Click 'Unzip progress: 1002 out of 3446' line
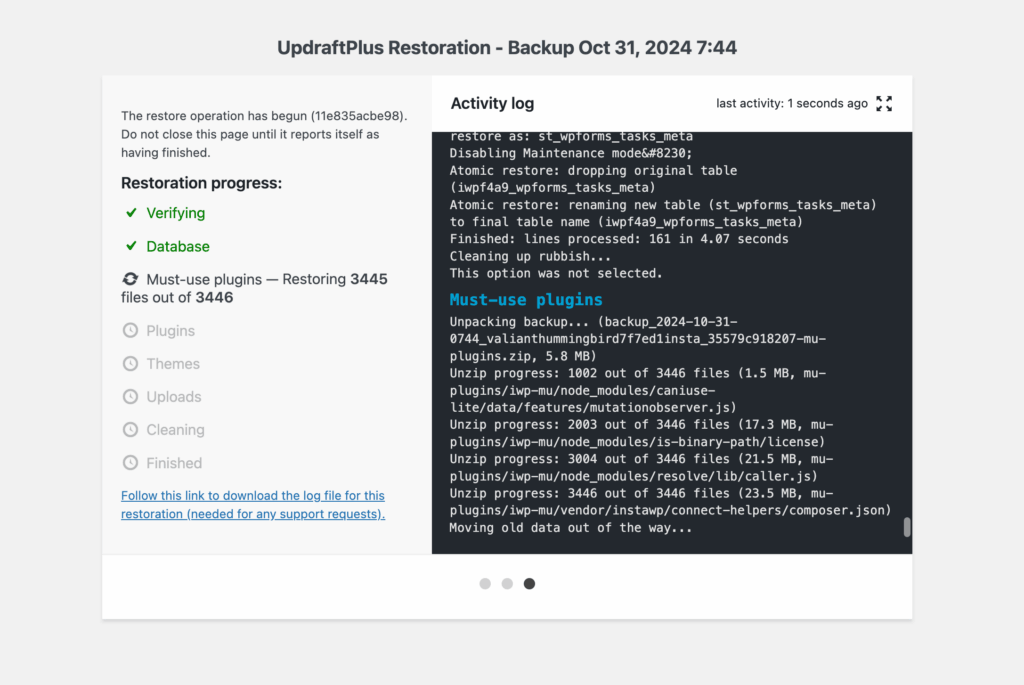Viewport: 1024px width, 685px height. pyautogui.click(x=638, y=390)
